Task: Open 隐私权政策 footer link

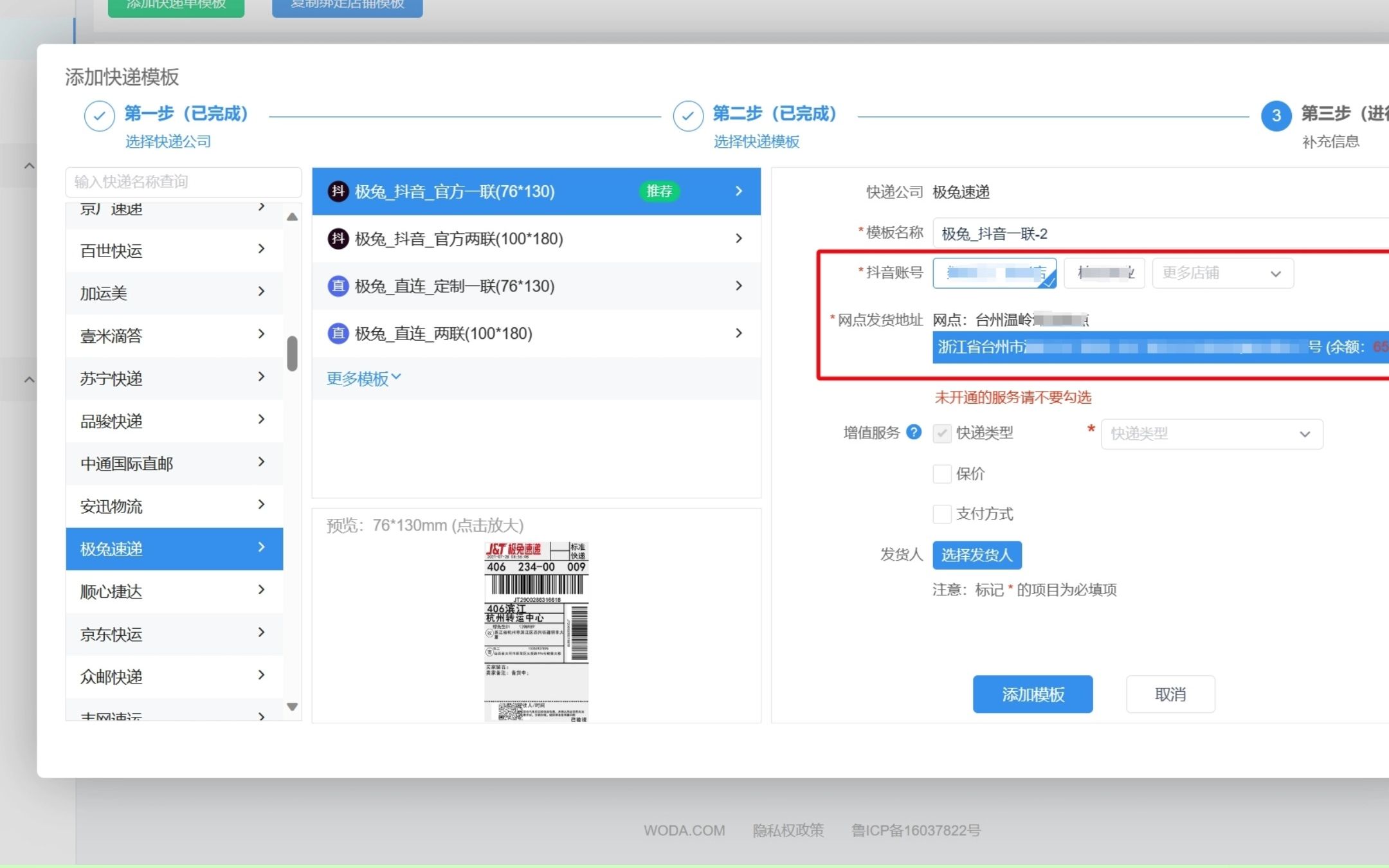Action: 788,830
